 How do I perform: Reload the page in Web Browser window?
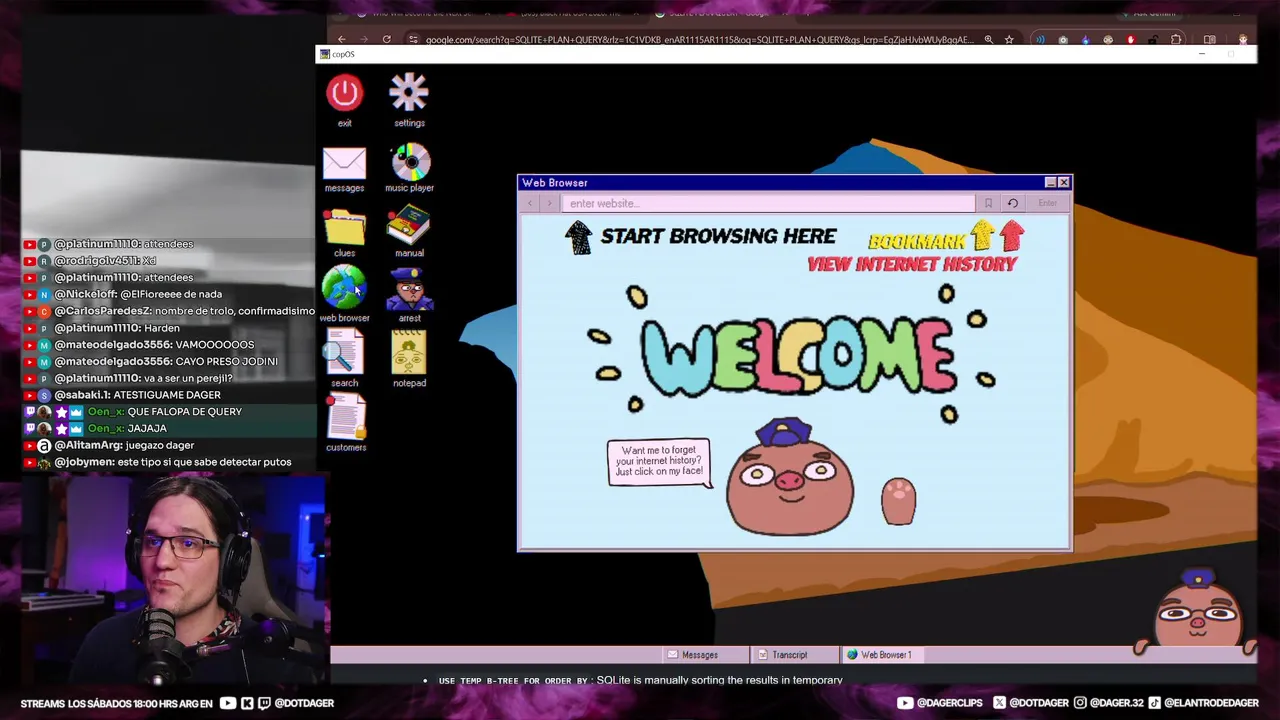[1012, 203]
